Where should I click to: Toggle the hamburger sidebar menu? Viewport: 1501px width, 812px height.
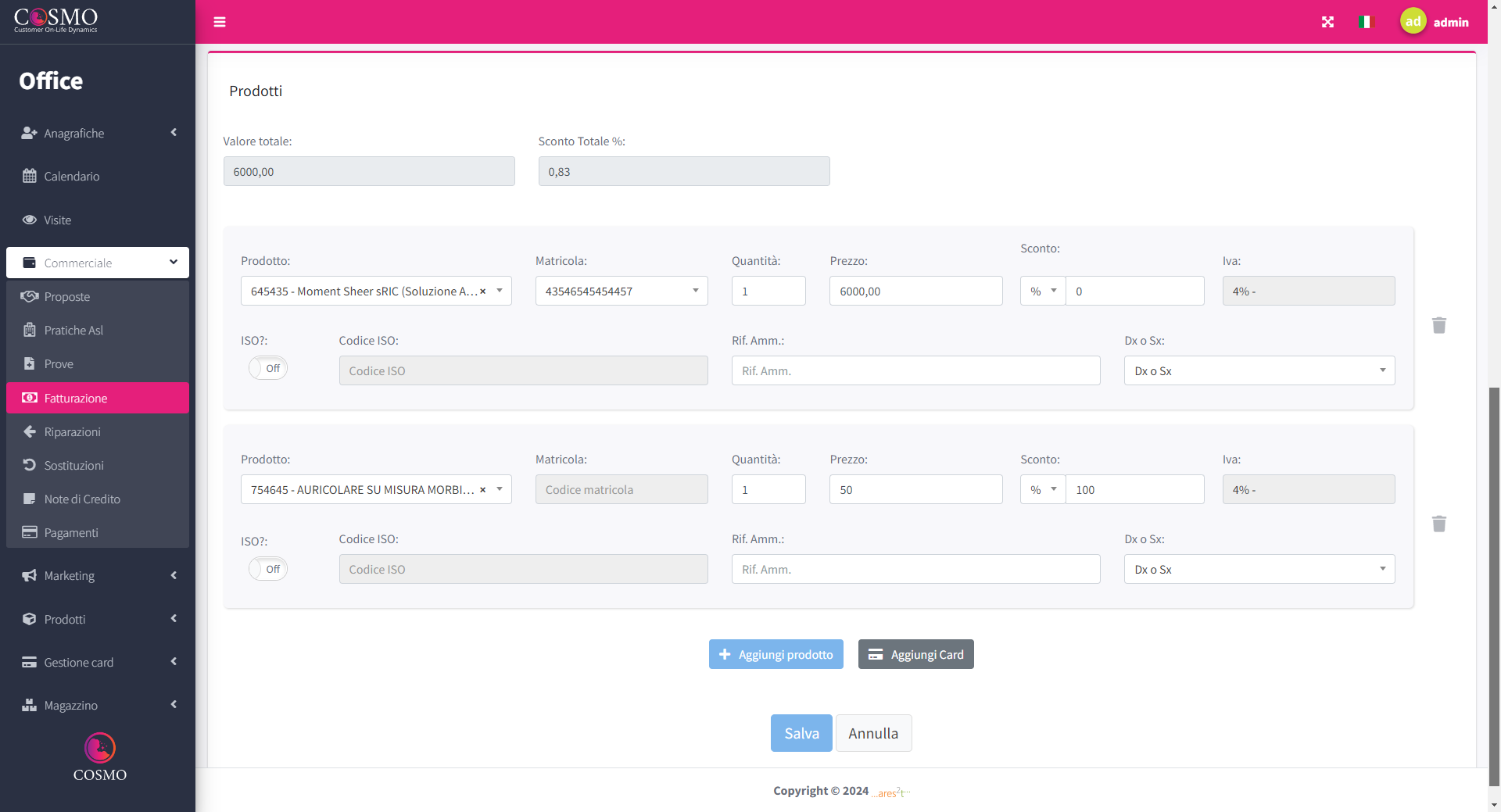220,22
